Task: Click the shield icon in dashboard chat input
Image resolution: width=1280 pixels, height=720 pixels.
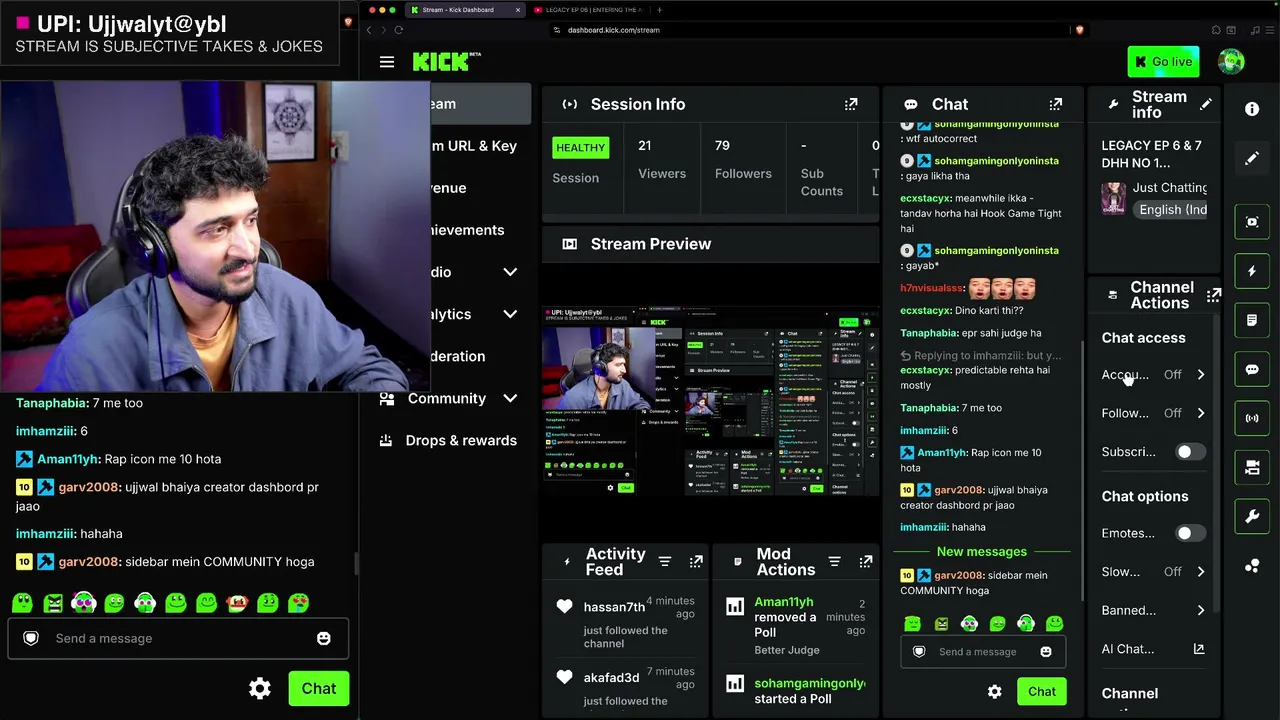Action: click(919, 652)
